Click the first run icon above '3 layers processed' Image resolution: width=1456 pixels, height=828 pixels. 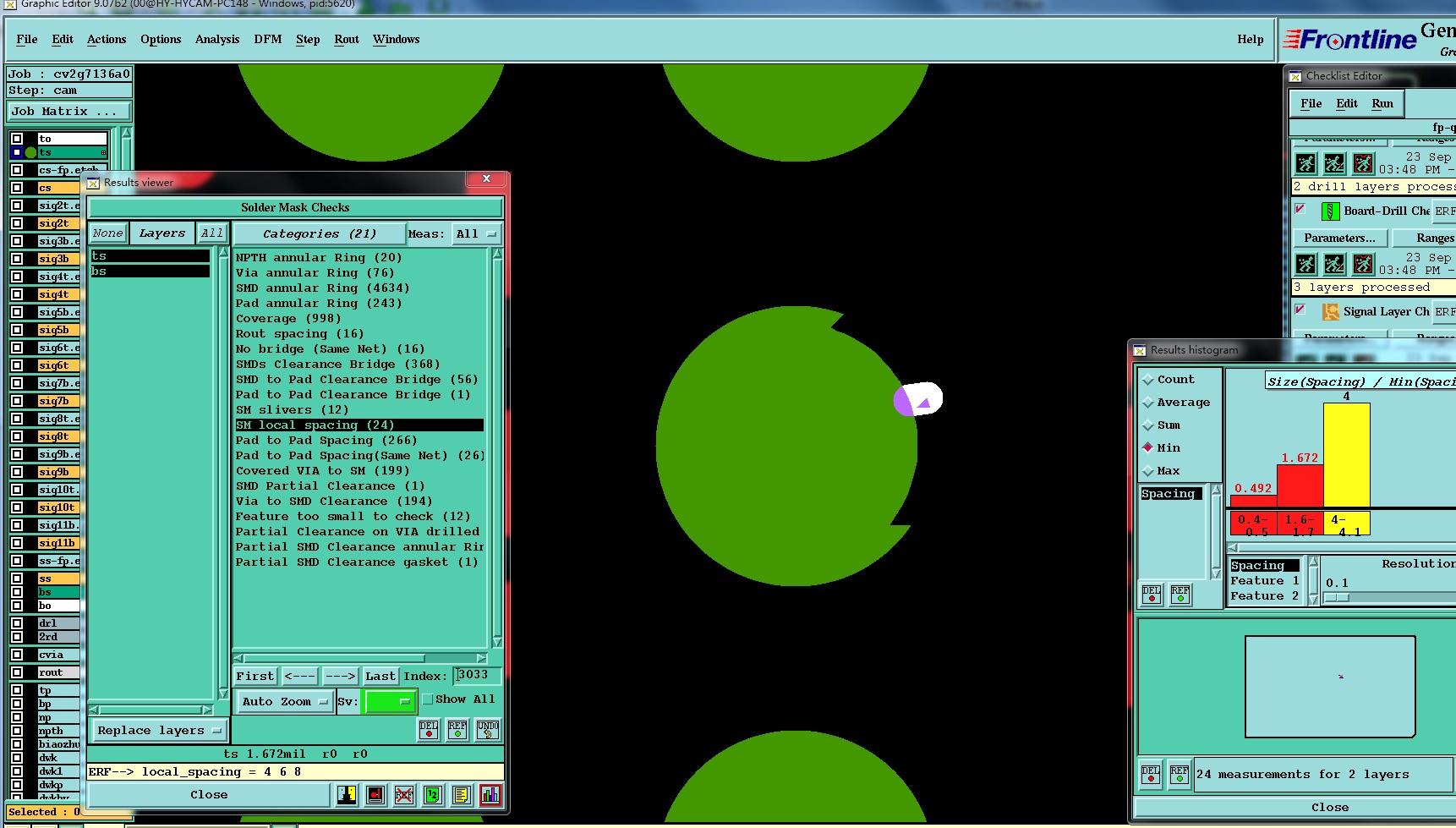coord(1306,264)
